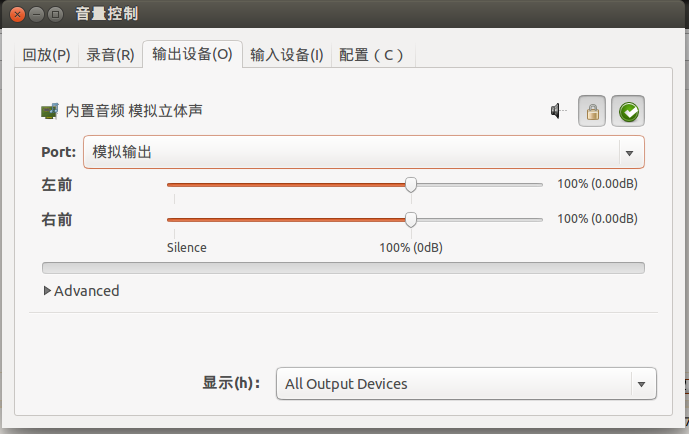Switch to the 回放(P) tab
Image resolution: width=689 pixels, height=434 pixels.
click(47, 55)
